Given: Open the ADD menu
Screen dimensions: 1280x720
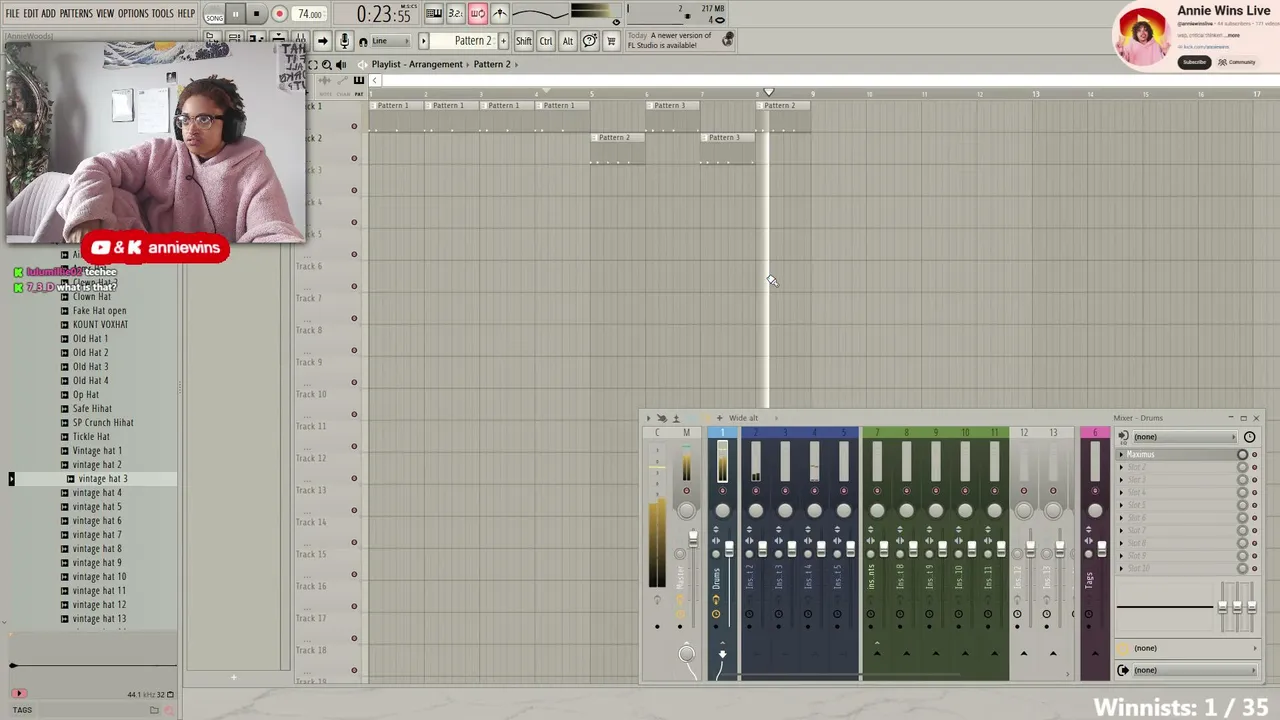Looking at the screenshot, I should [49, 14].
